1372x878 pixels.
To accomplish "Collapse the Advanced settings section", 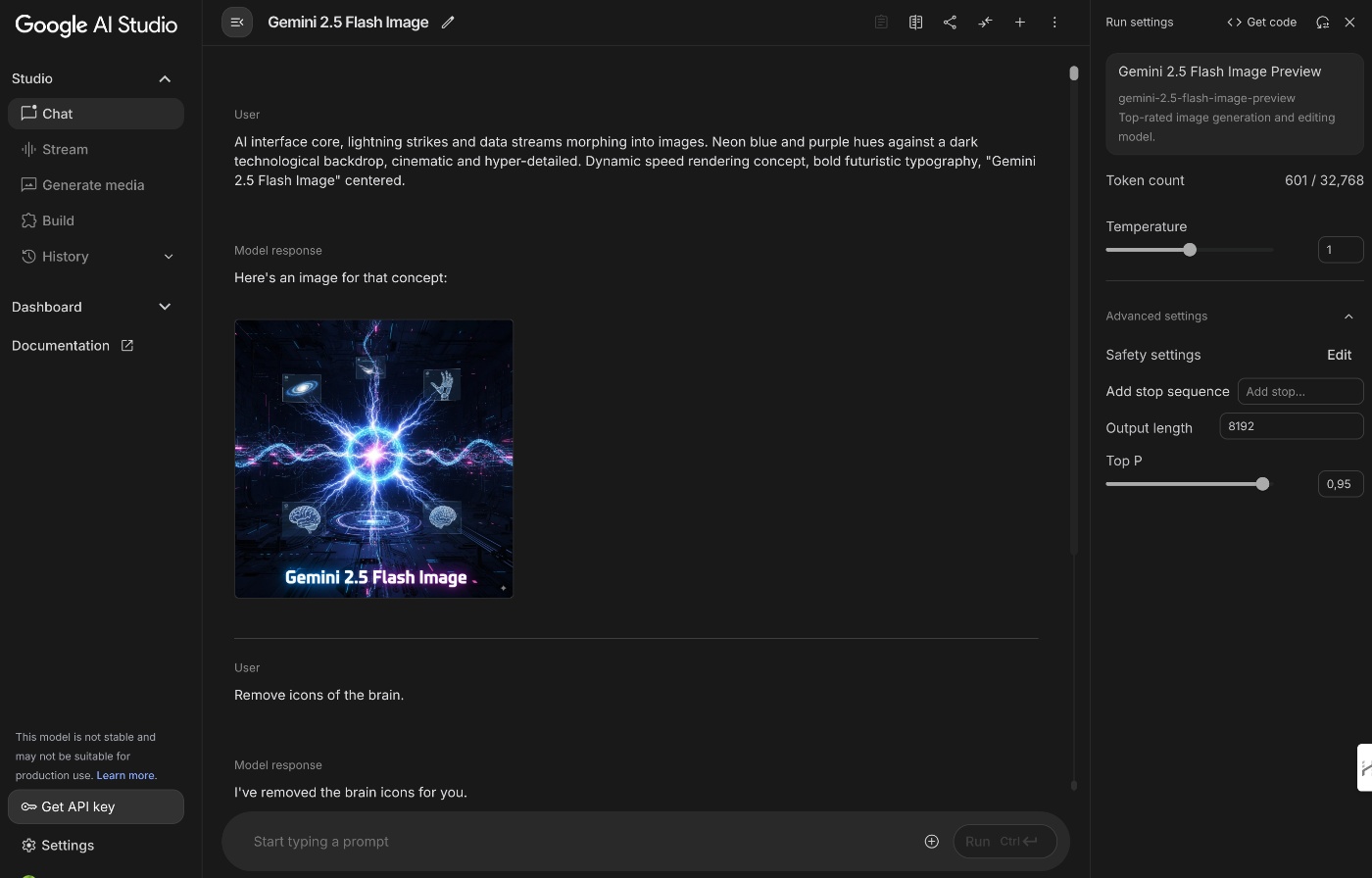I will 1348,317.
